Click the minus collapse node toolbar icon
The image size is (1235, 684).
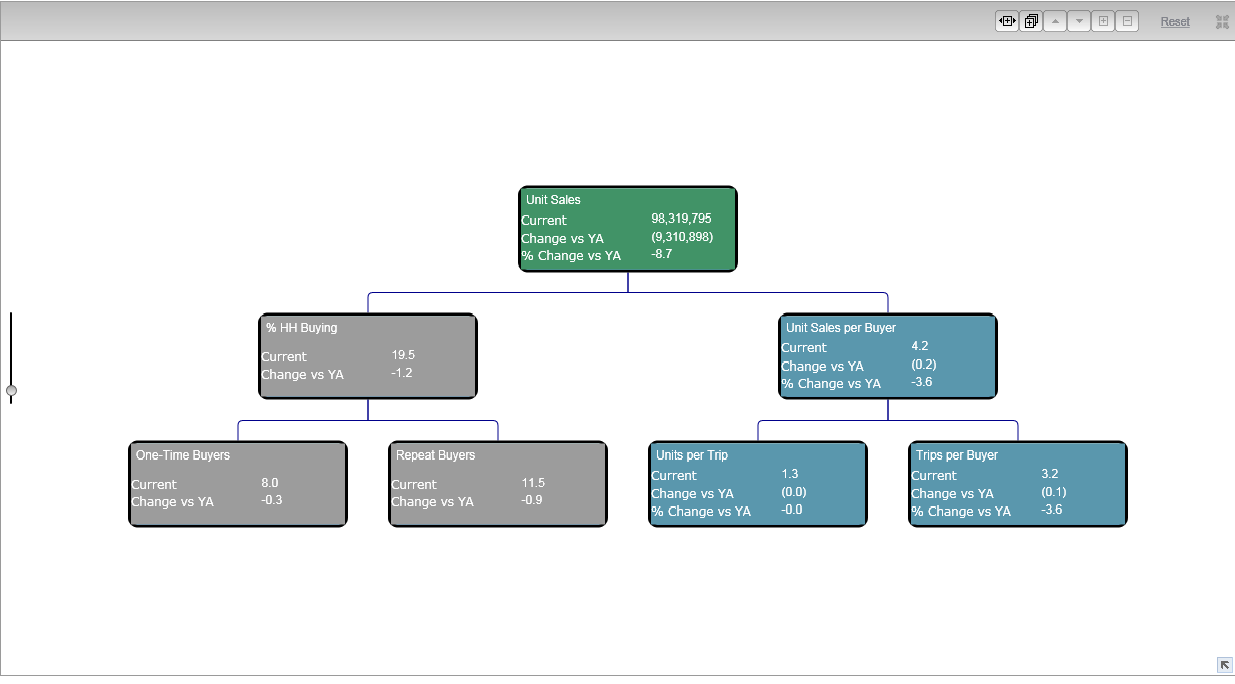coord(1127,21)
